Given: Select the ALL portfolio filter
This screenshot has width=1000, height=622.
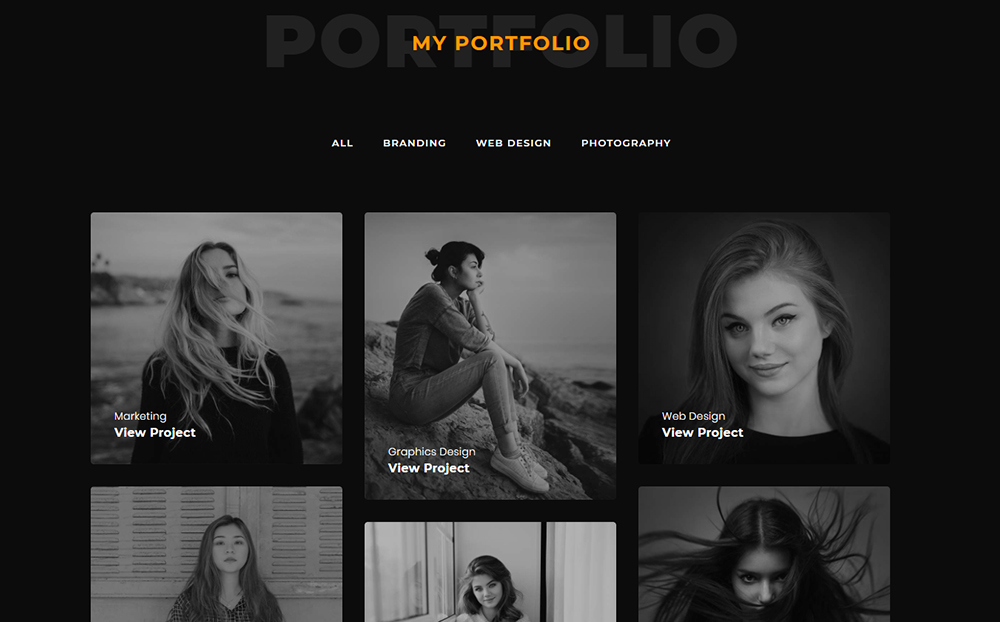Looking at the screenshot, I should click(342, 143).
